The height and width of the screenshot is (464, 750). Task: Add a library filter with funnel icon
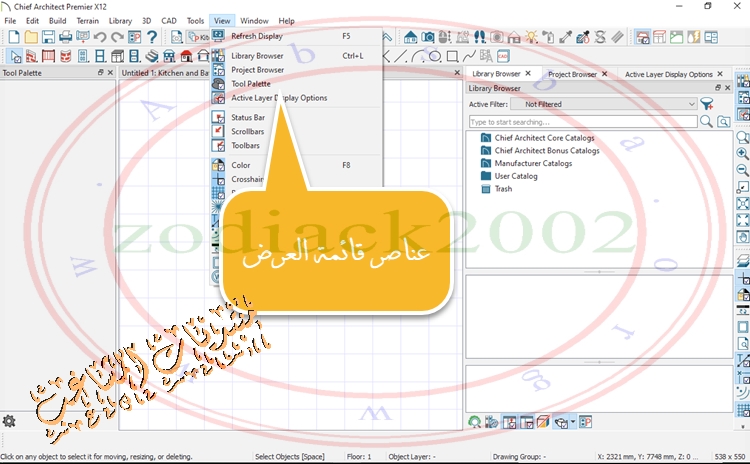click(x=706, y=104)
